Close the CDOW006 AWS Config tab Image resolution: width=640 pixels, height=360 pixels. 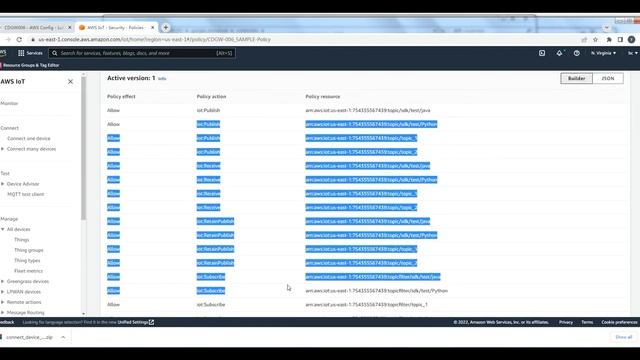[69, 27]
